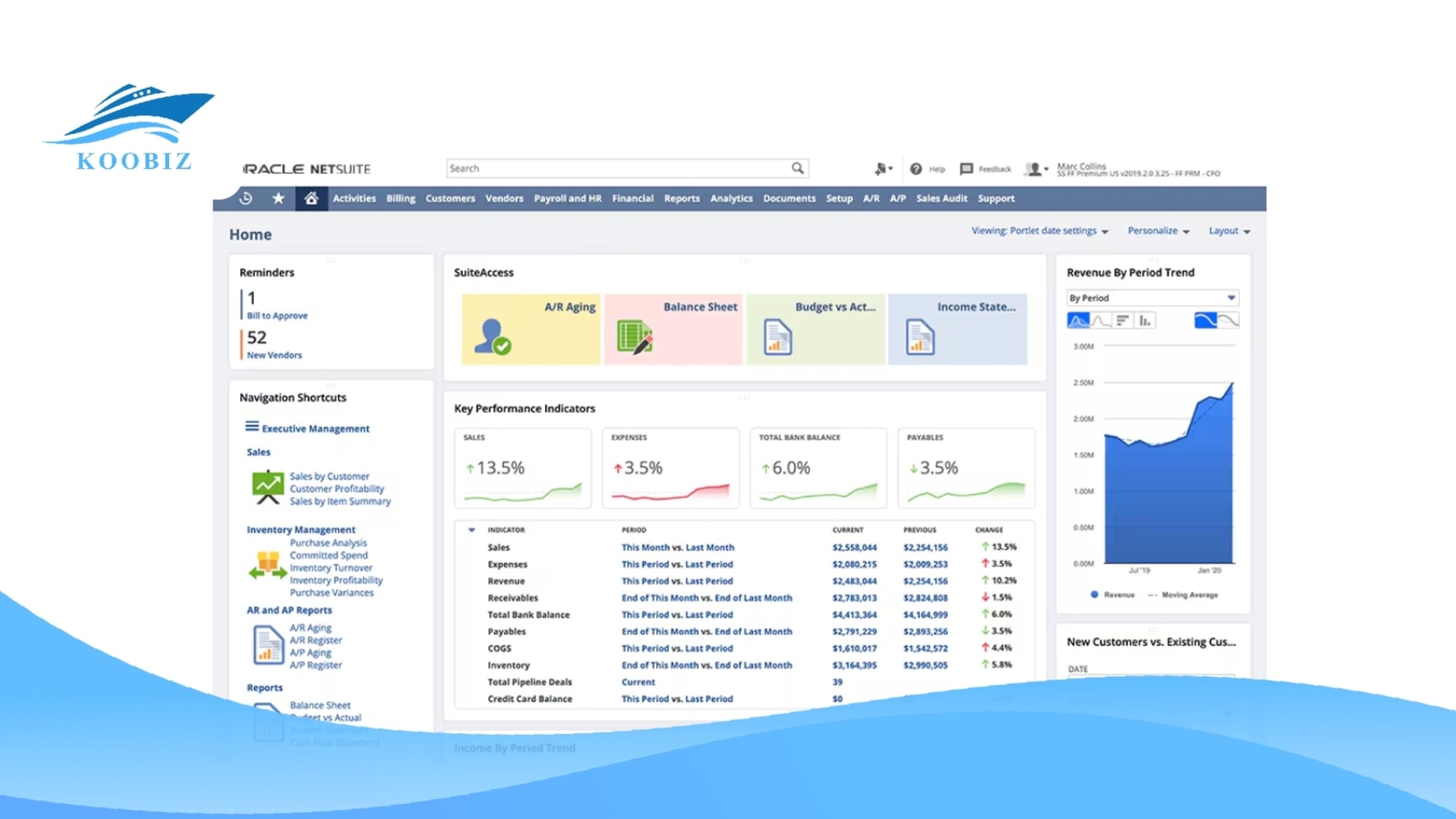Image resolution: width=1456 pixels, height=819 pixels.
Task: Open the star favorites icon in navigation bar
Action: [278, 198]
